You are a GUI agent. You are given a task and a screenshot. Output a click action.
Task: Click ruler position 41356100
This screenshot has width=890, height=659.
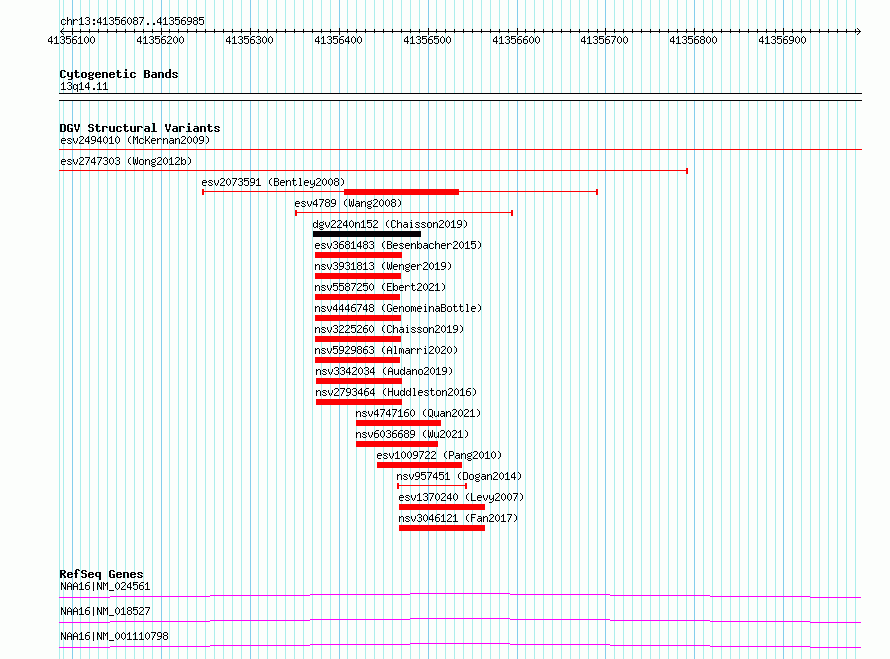(x=72, y=40)
